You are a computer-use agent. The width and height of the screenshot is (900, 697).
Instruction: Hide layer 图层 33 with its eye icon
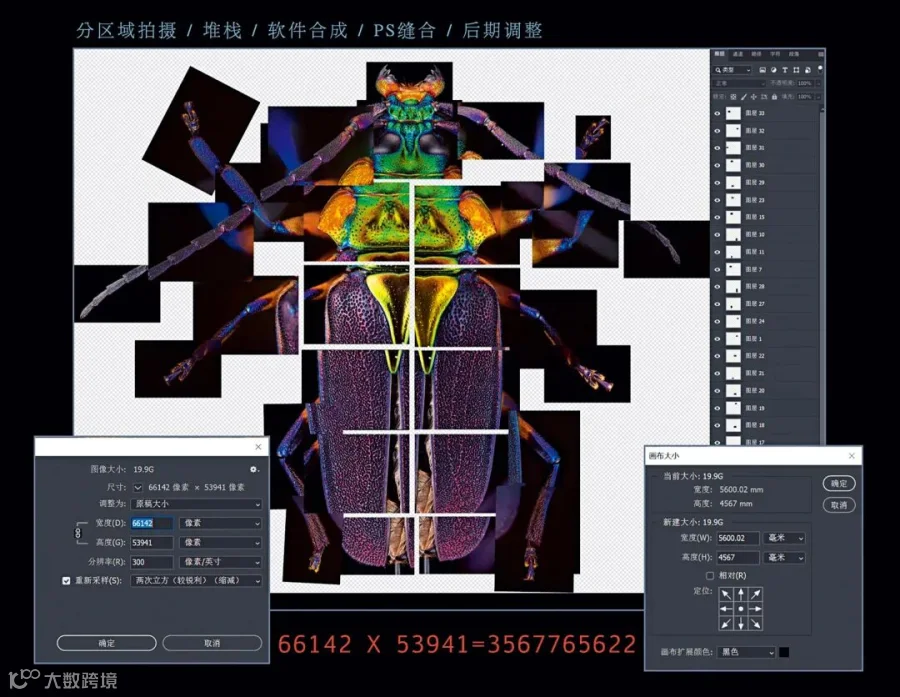tap(717, 113)
